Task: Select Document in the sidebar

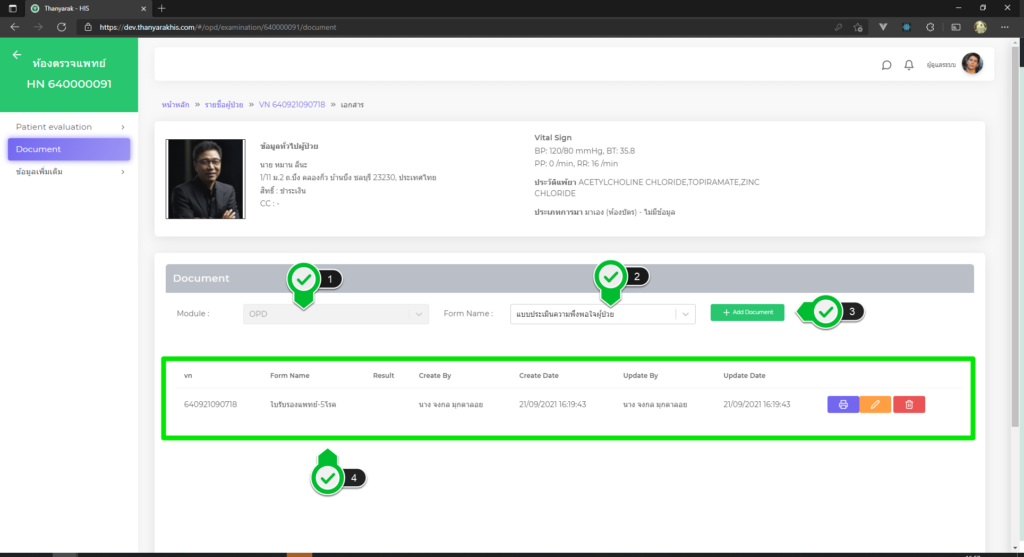Action: point(69,149)
